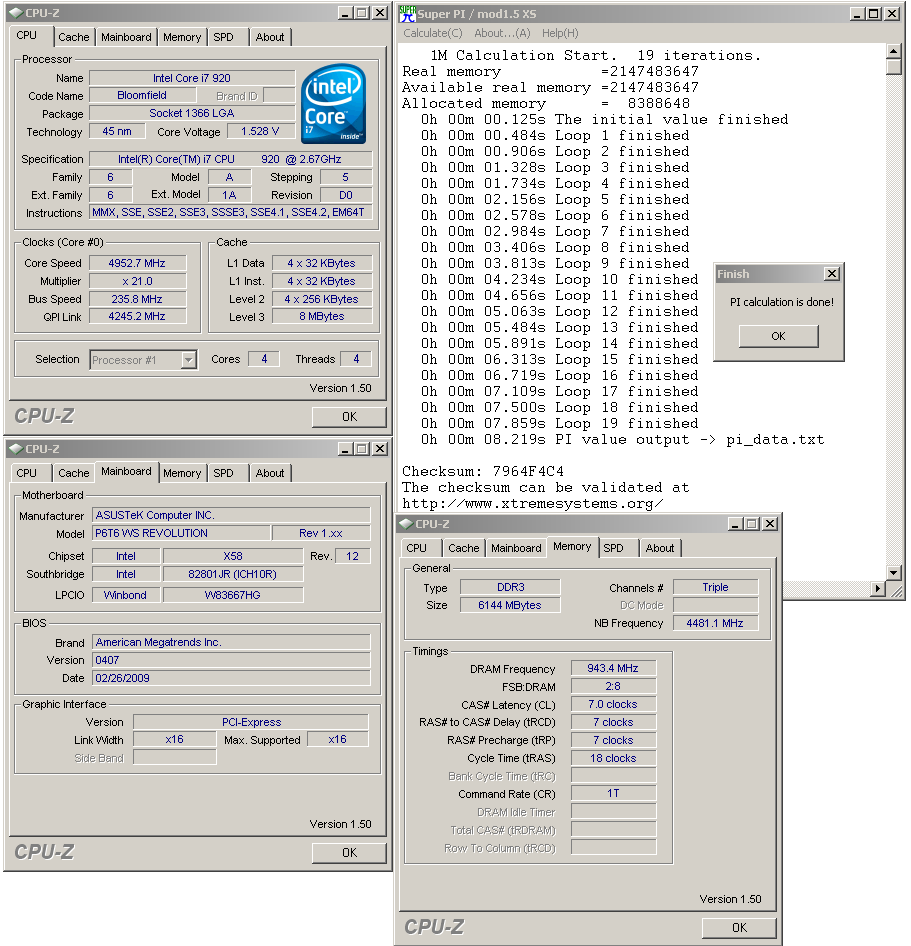Viewport: 911px width, 946px height.
Task: Open About tab in Mainboard CPU-Z window
Action: tap(270, 474)
